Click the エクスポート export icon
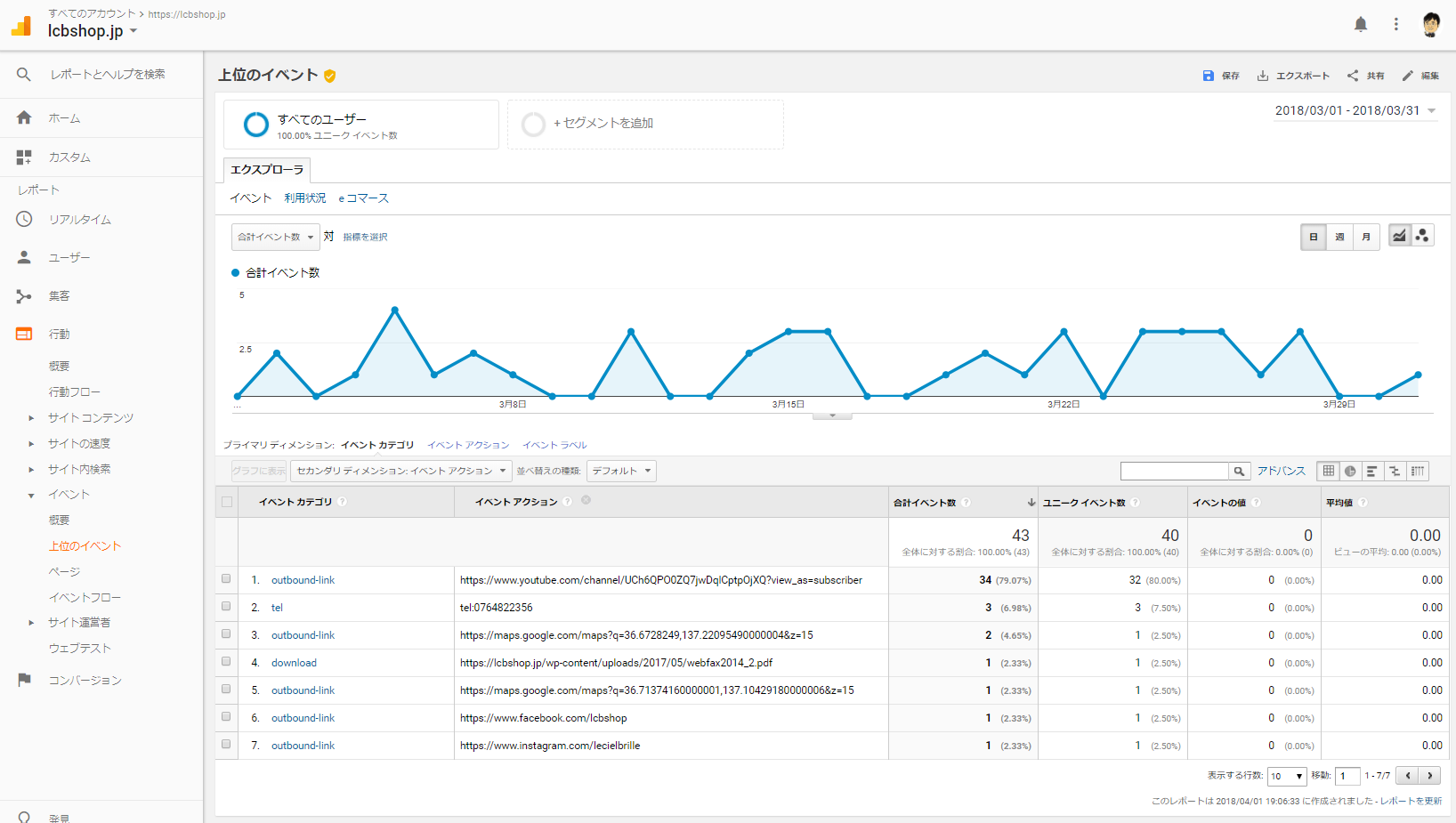The height and width of the screenshot is (823, 1456). pos(1262,76)
